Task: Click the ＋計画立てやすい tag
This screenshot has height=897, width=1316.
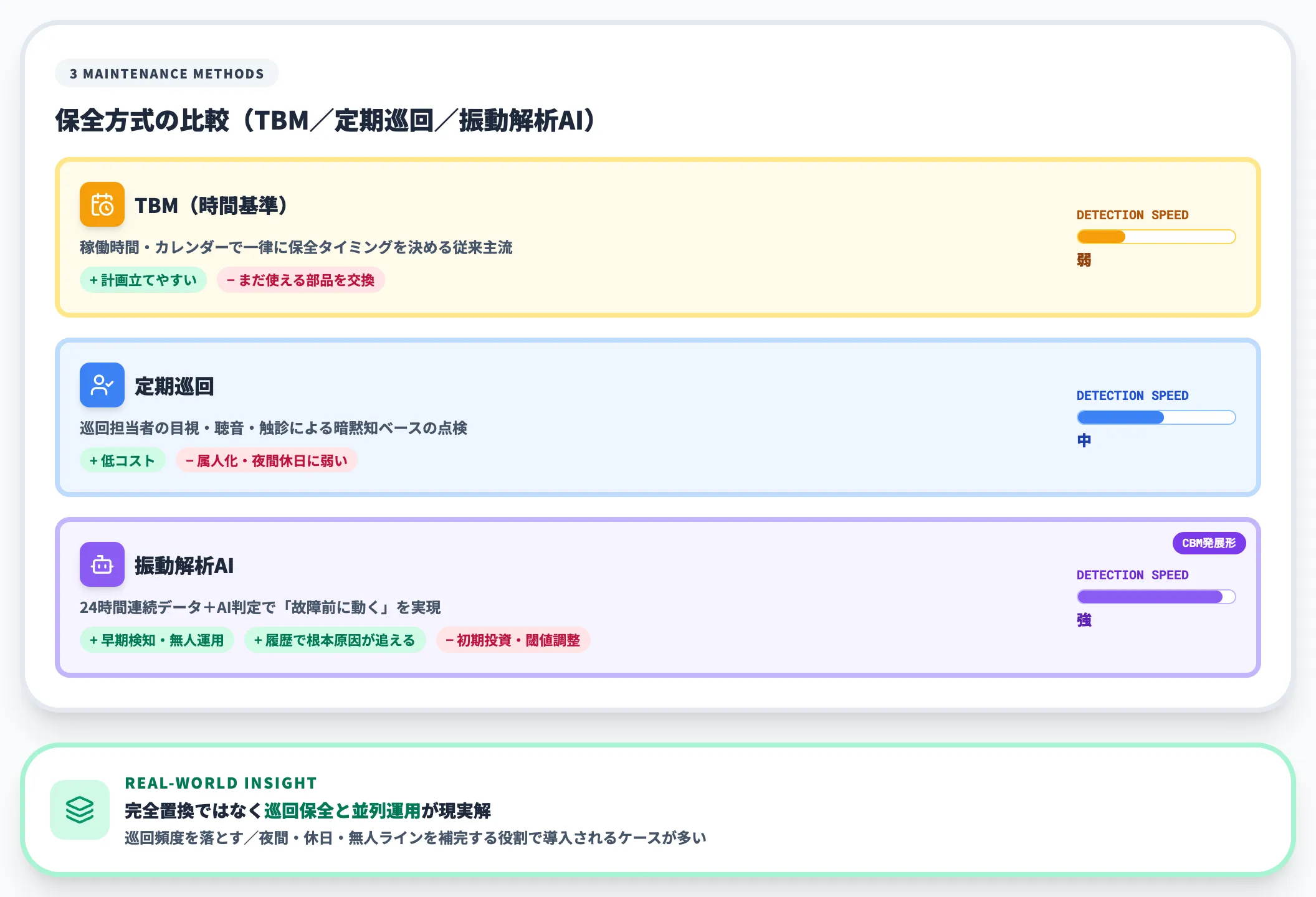Action: click(143, 280)
